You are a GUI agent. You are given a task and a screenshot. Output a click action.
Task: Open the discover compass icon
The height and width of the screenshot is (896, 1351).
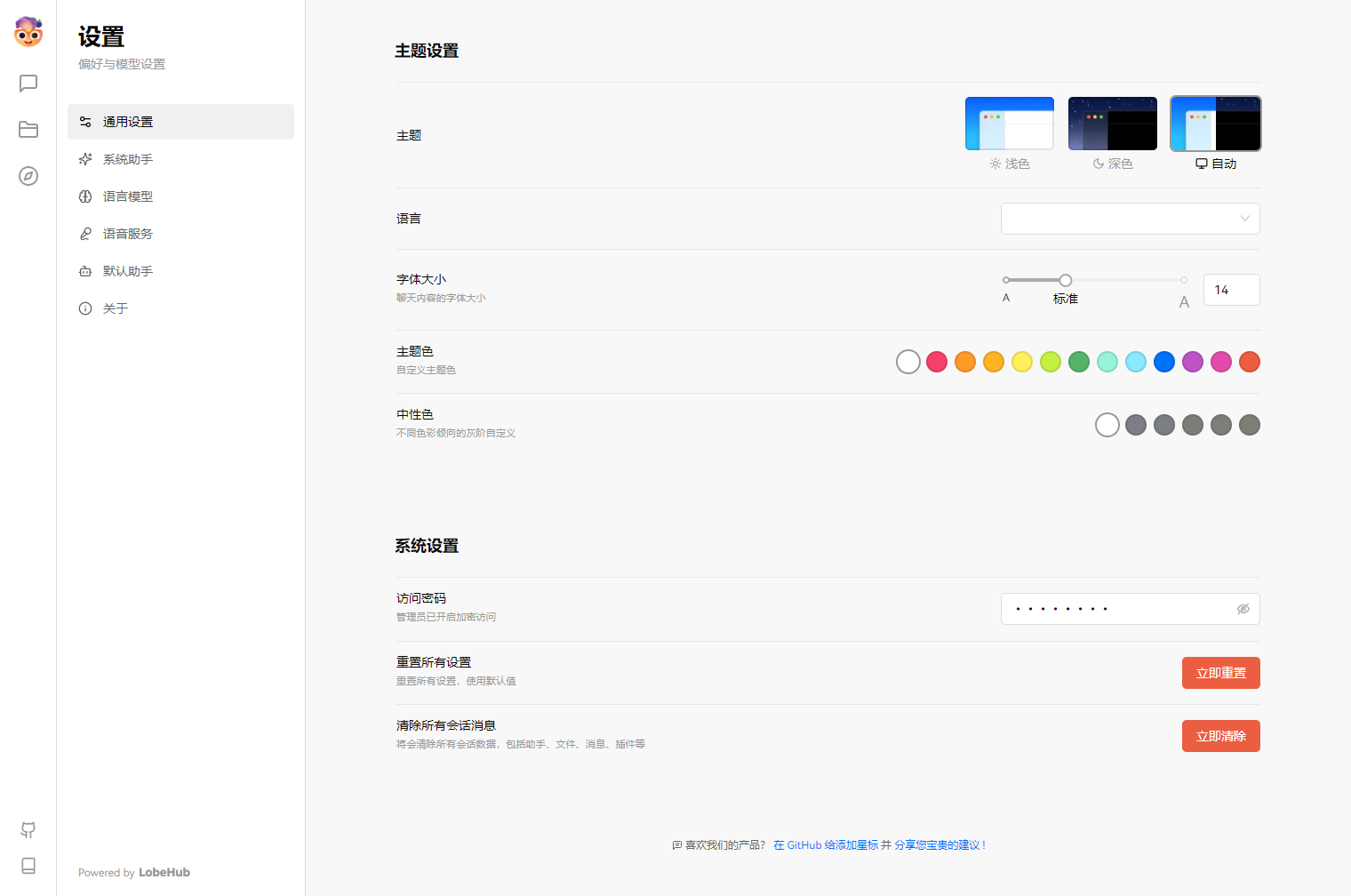28,176
